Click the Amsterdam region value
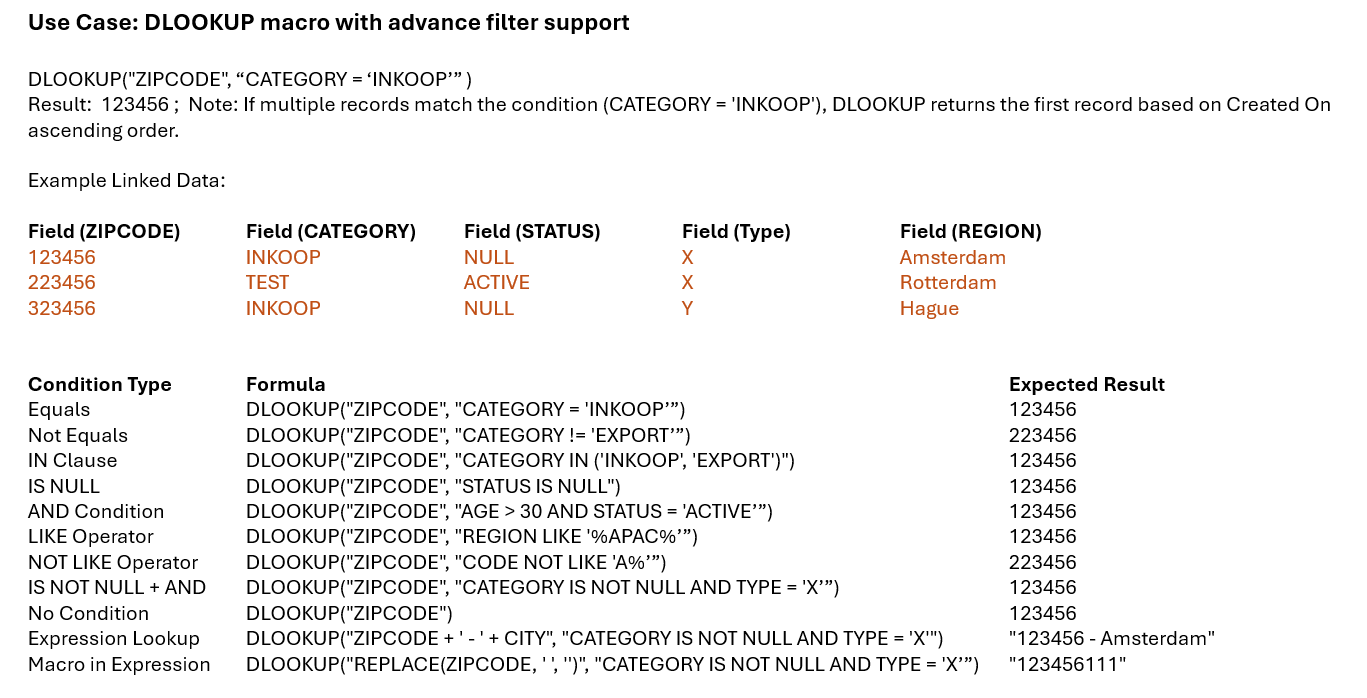The image size is (1367, 698). click(952, 257)
